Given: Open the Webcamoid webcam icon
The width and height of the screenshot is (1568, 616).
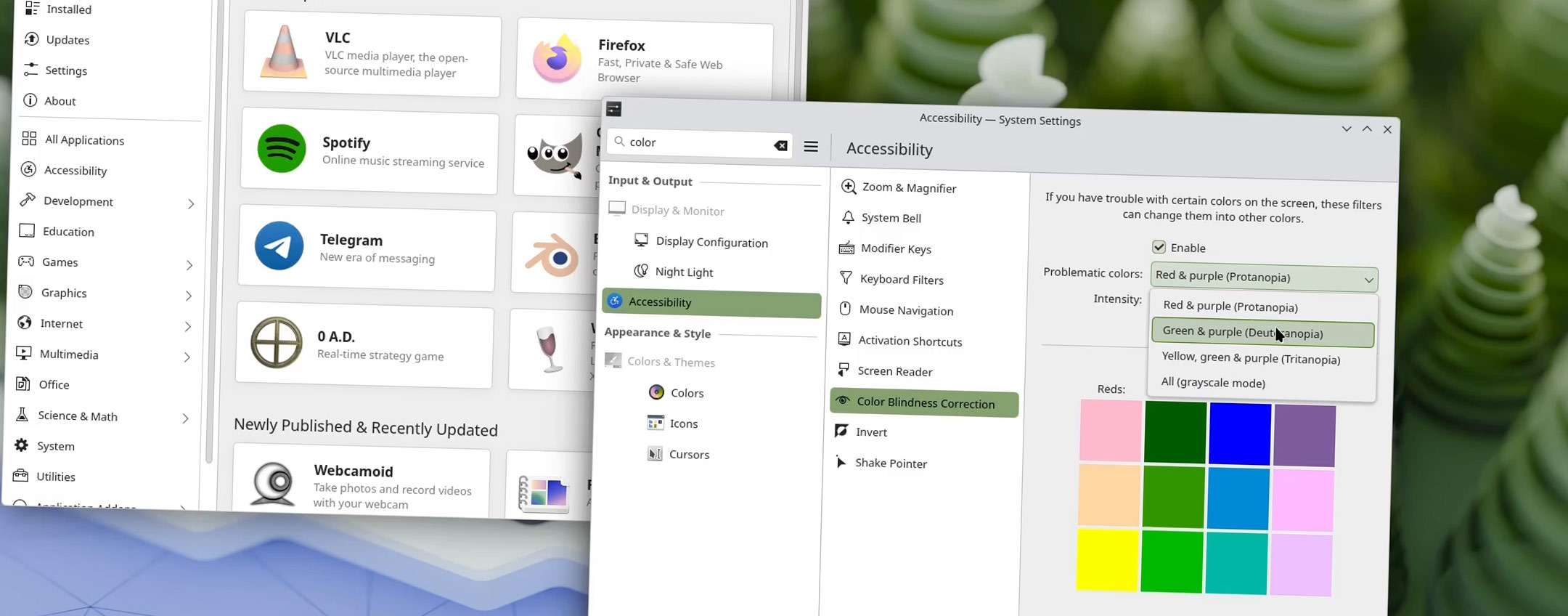Looking at the screenshot, I should 273,483.
